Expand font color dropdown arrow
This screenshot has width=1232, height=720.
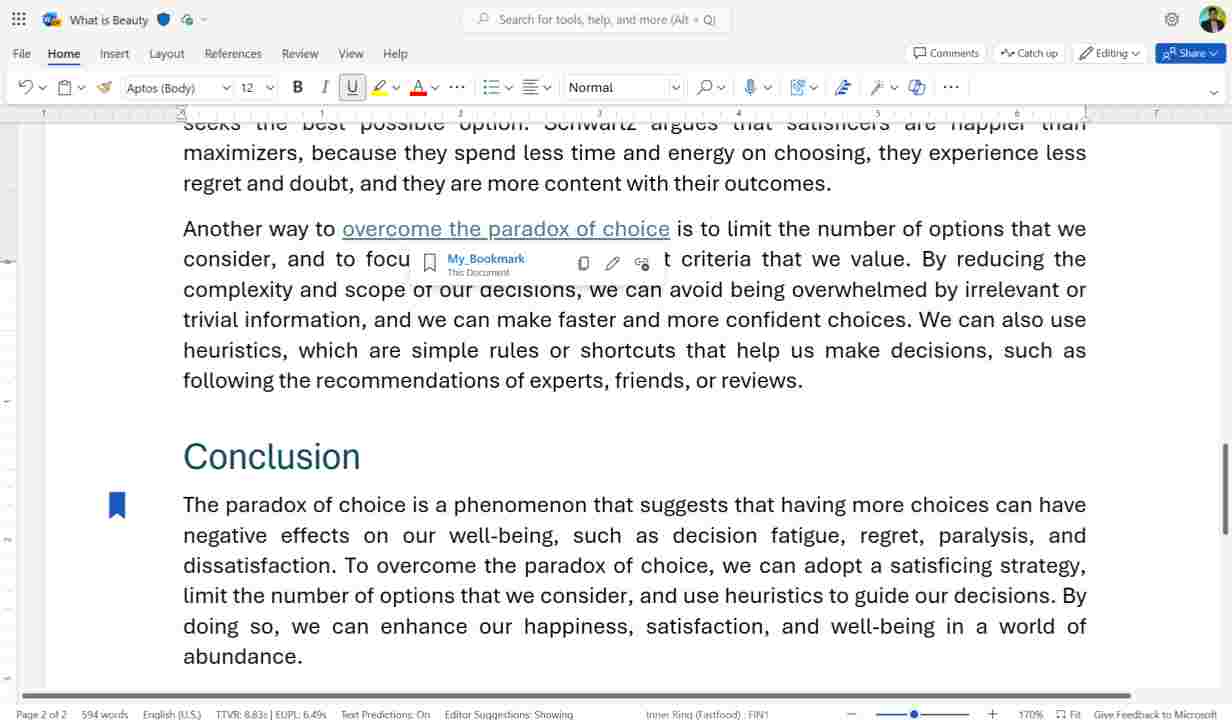pyautogui.click(x=435, y=88)
